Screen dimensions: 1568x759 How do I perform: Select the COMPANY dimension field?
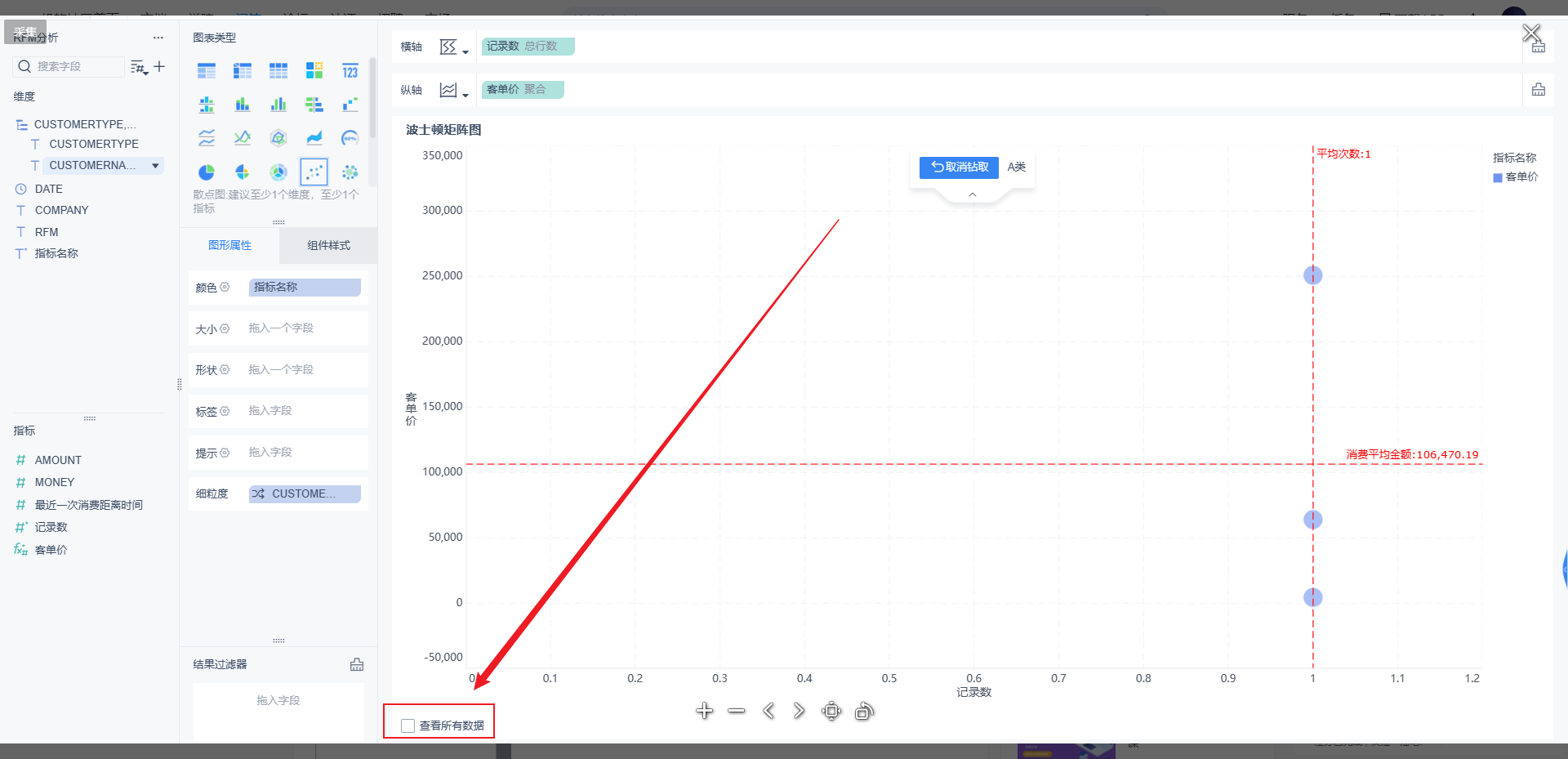61,210
